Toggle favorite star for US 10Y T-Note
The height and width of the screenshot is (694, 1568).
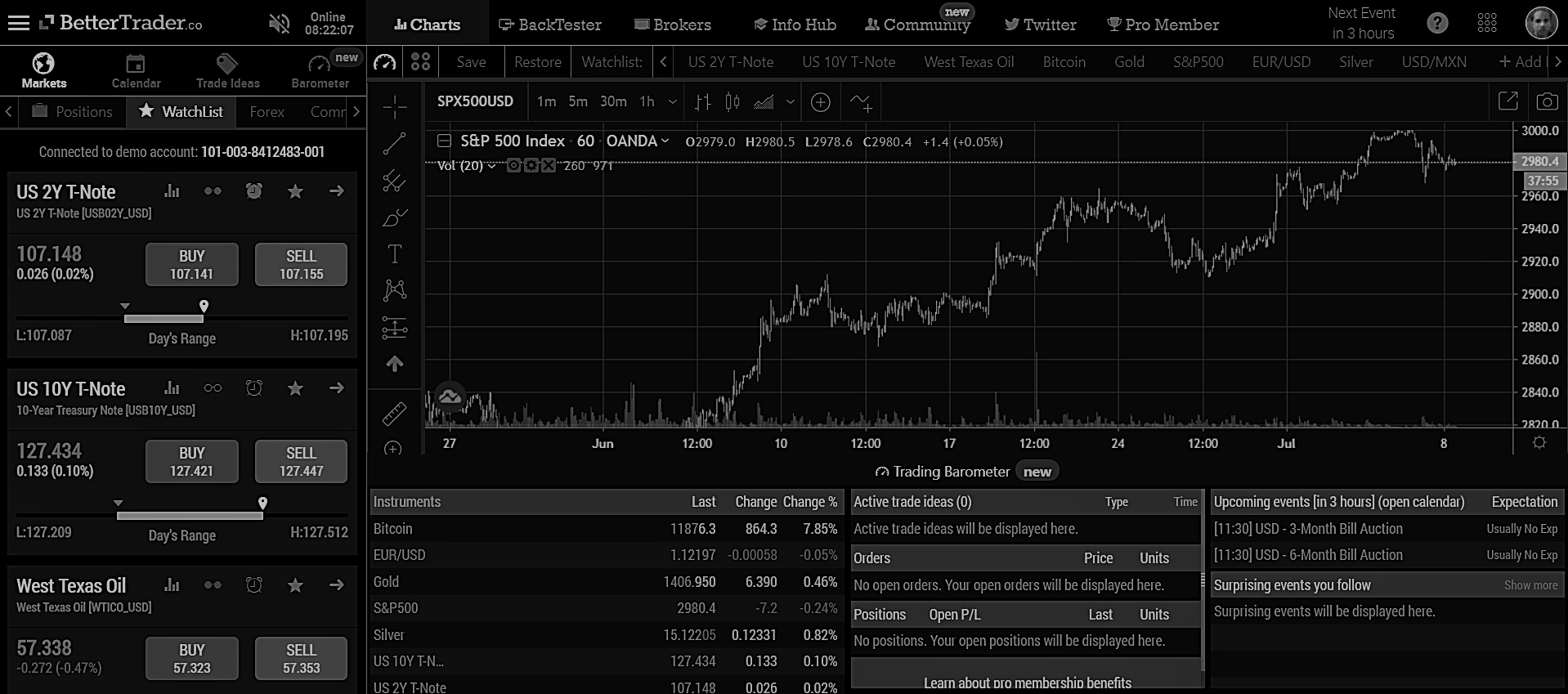coord(295,388)
